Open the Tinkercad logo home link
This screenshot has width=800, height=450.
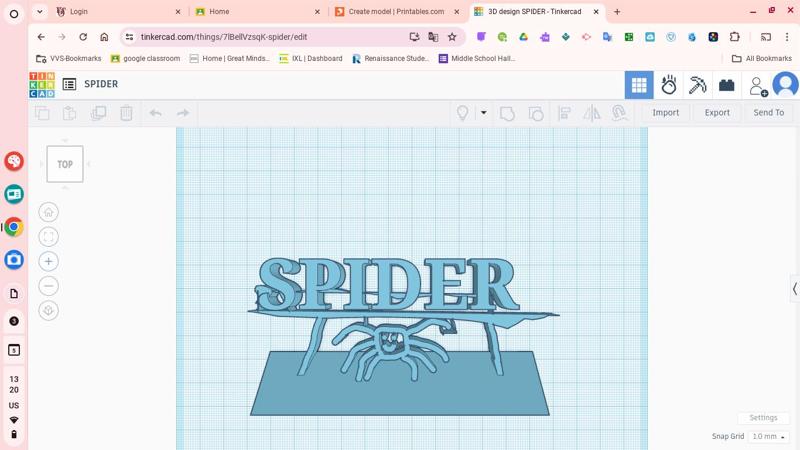point(42,85)
